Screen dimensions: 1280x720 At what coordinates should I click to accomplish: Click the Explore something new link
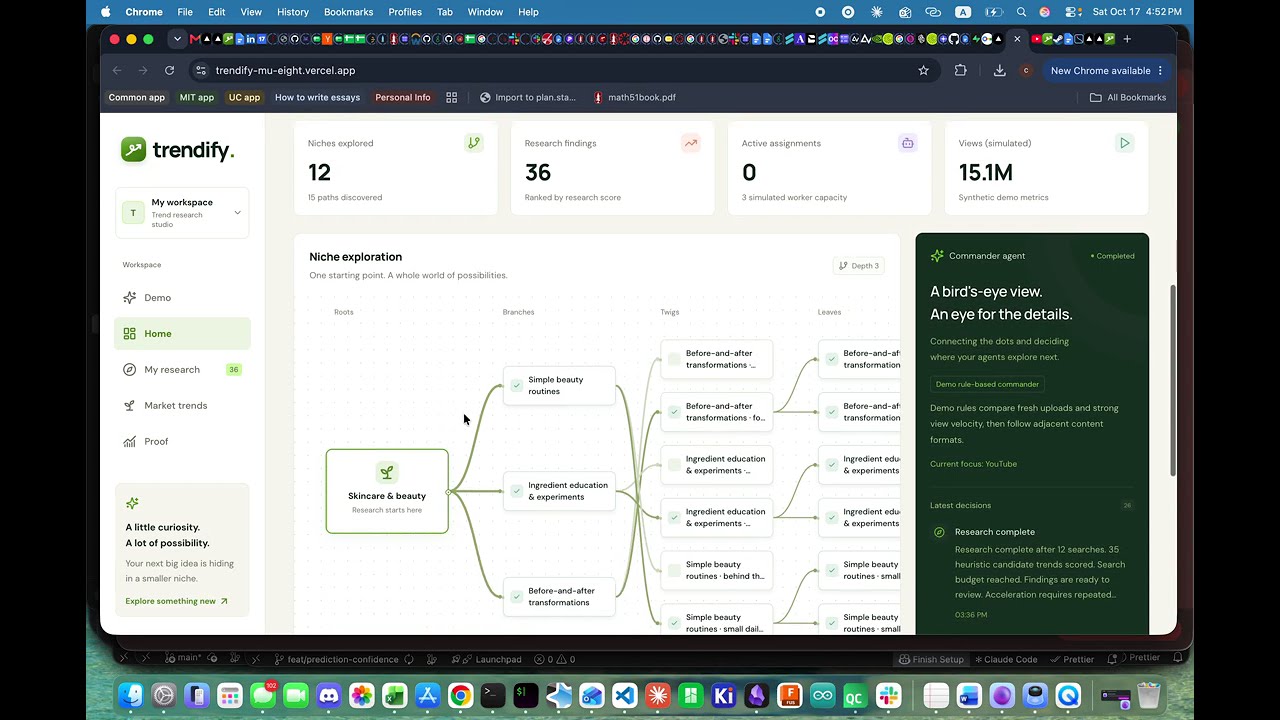coord(177,601)
